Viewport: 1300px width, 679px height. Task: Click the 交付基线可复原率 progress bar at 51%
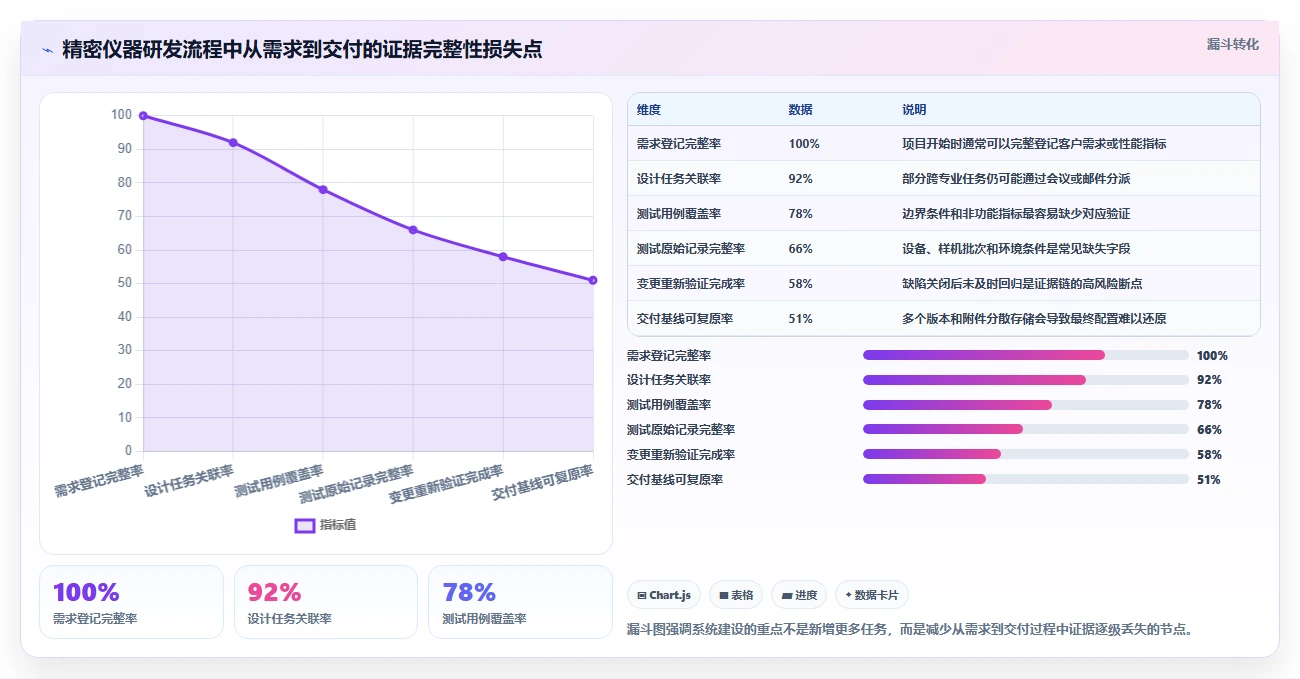(1026, 479)
